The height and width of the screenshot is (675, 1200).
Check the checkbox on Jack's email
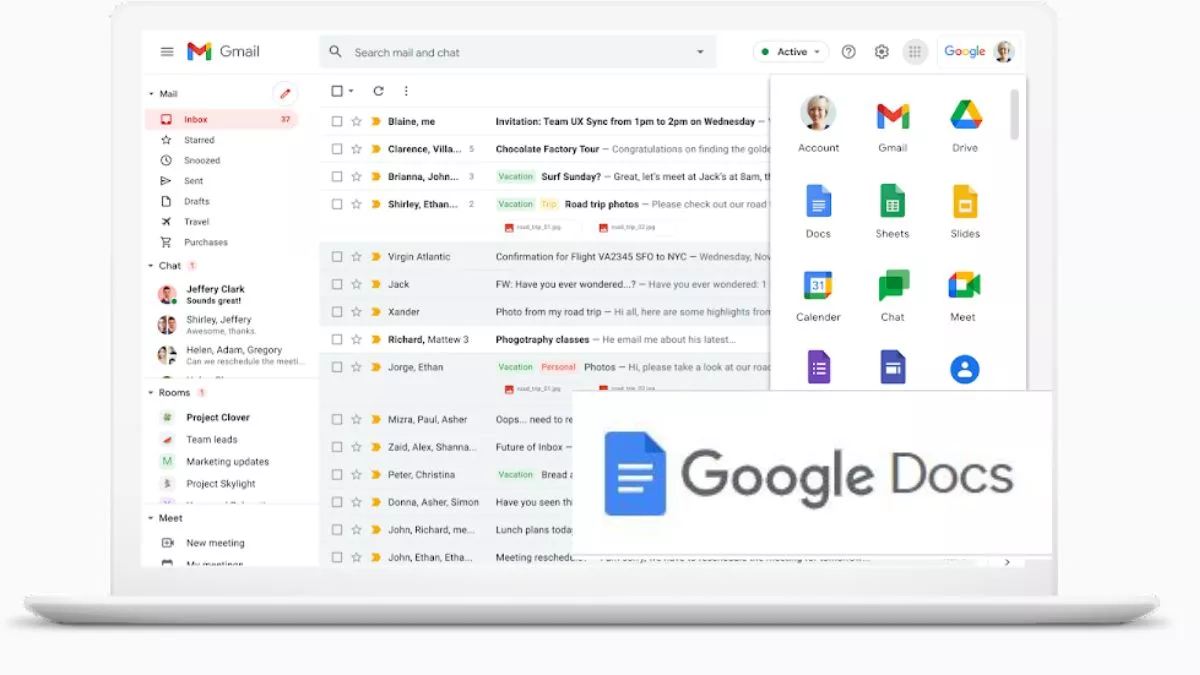point(337,284)
